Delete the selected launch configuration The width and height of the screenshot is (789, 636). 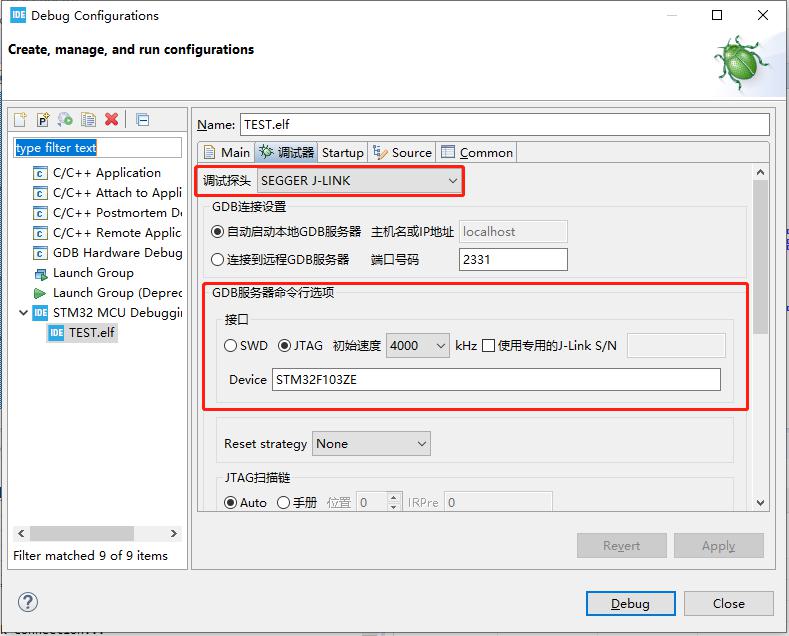pos(111,119)
